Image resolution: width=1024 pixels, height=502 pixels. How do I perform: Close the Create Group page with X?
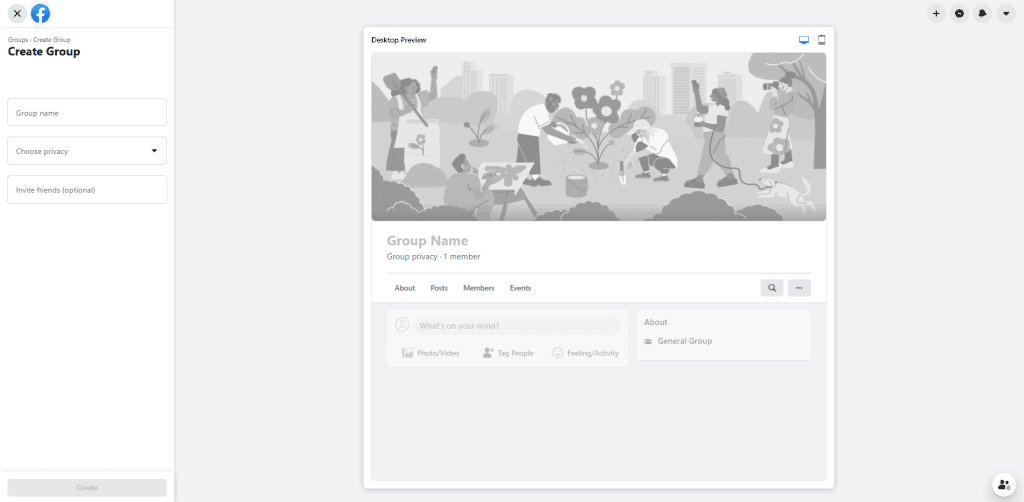[x=18, y=13]
